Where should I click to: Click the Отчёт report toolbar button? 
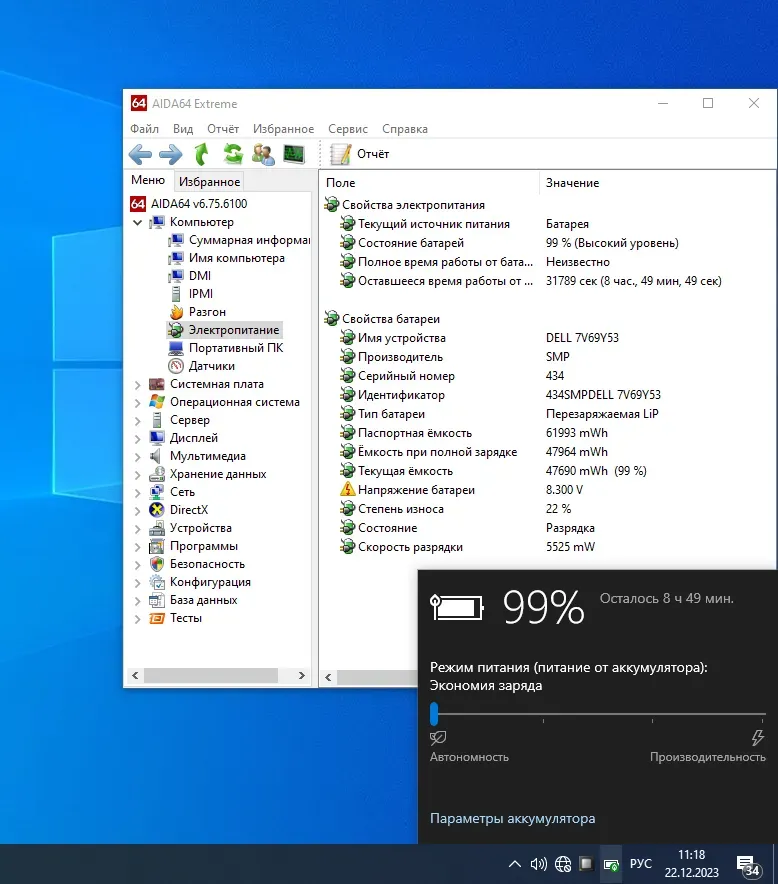[360, 154]
